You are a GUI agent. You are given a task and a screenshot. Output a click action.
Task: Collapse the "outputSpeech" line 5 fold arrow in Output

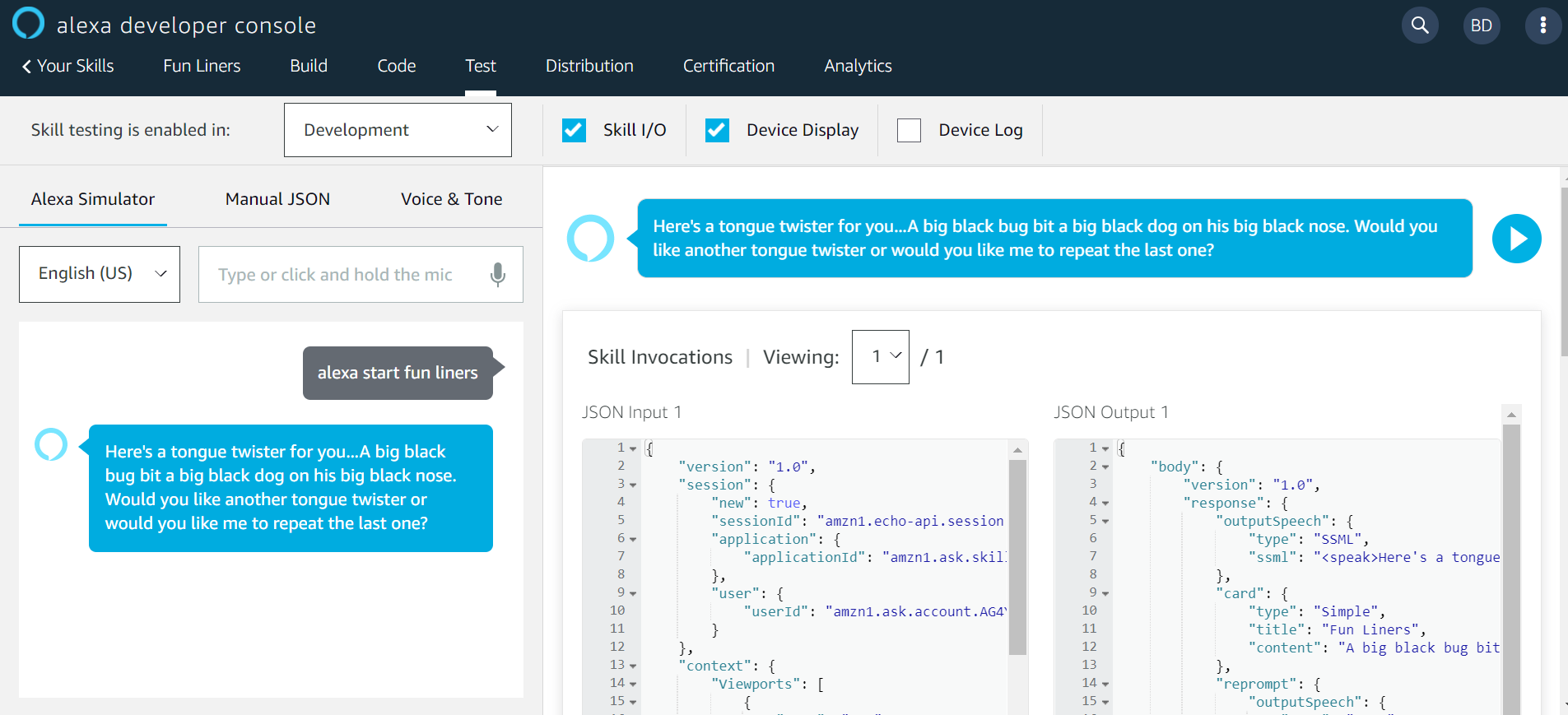[1105, 522]
